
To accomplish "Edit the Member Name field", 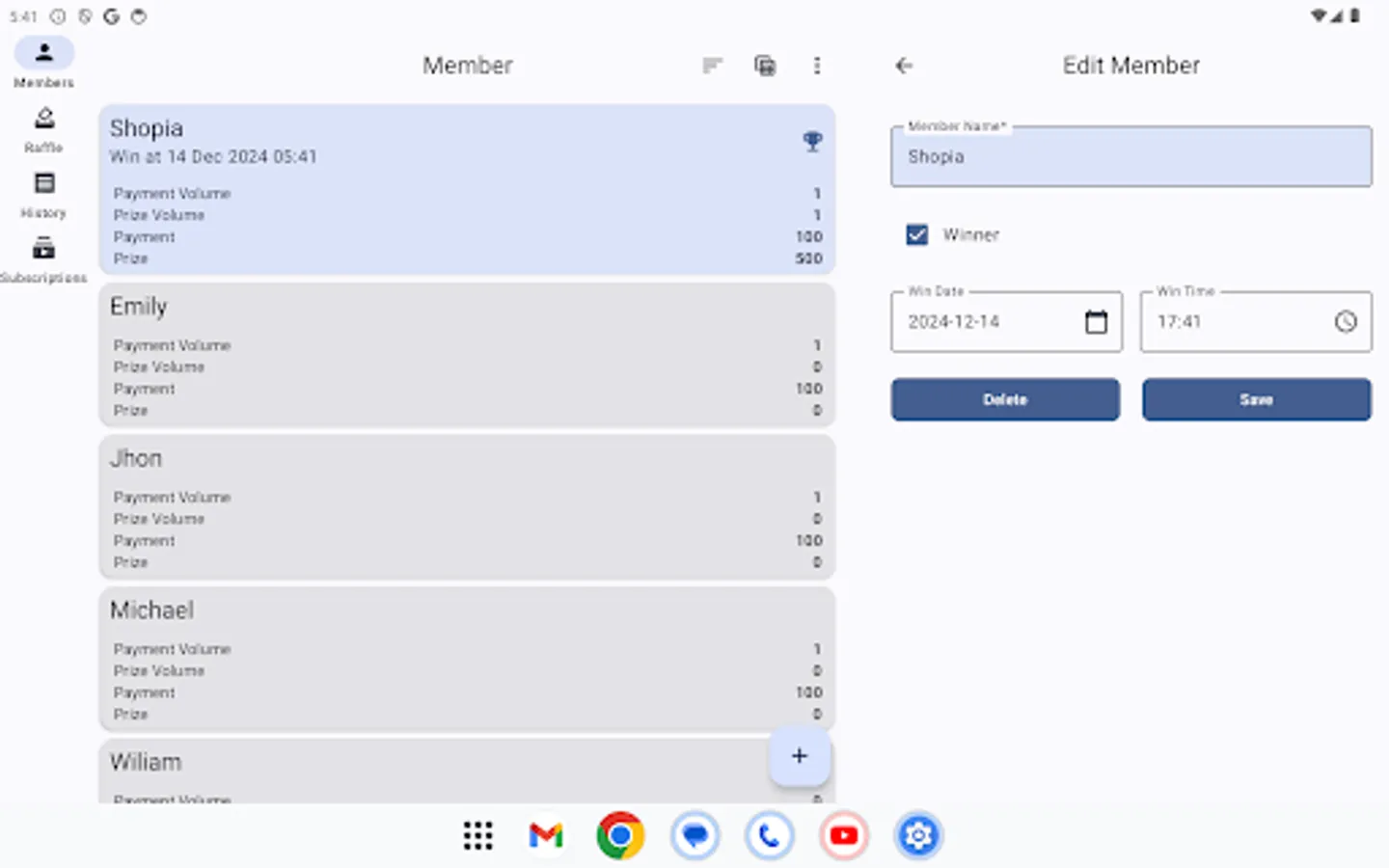I will click(x=1131, y=156).
